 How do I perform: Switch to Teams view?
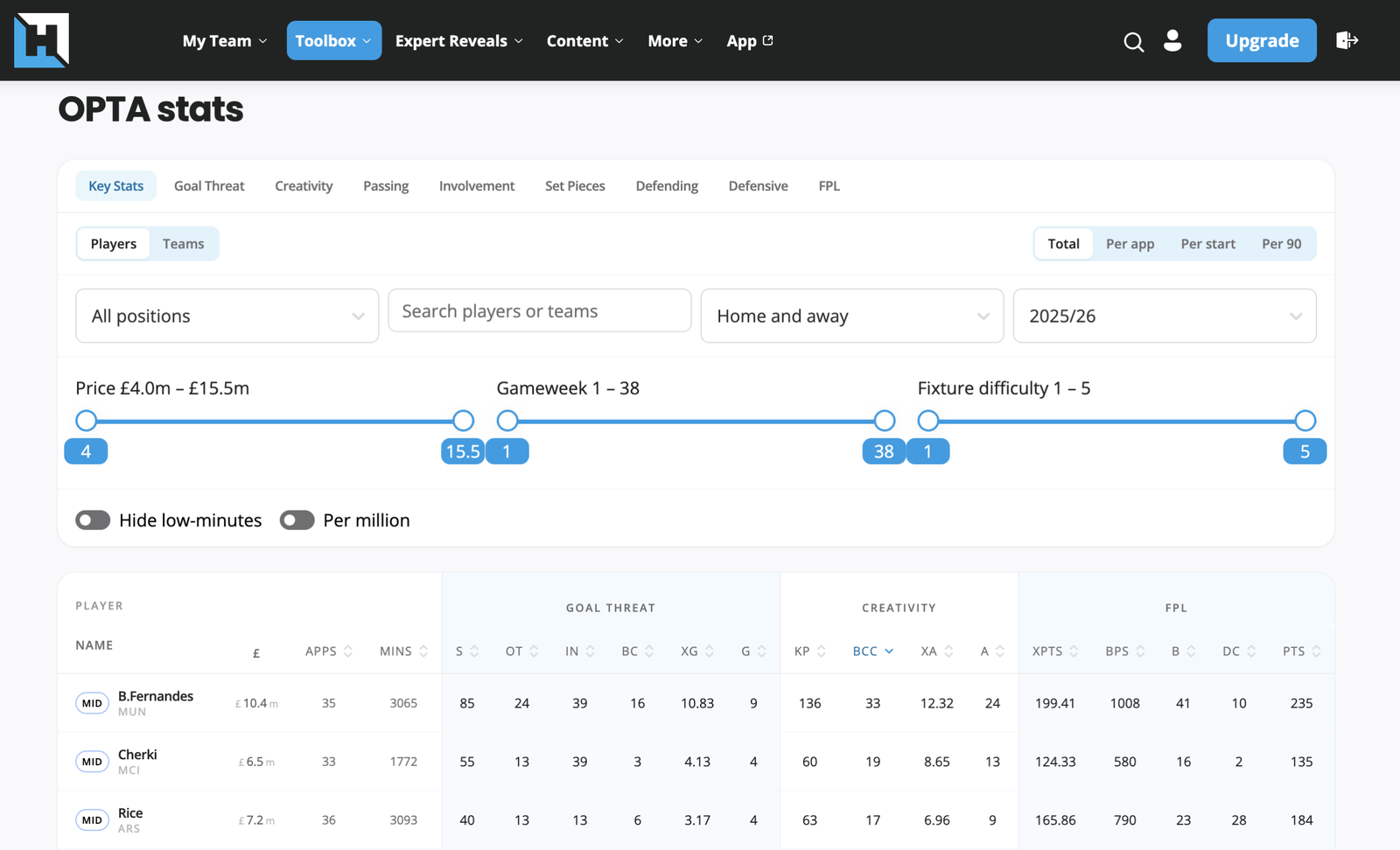click(x=184, y=244)
